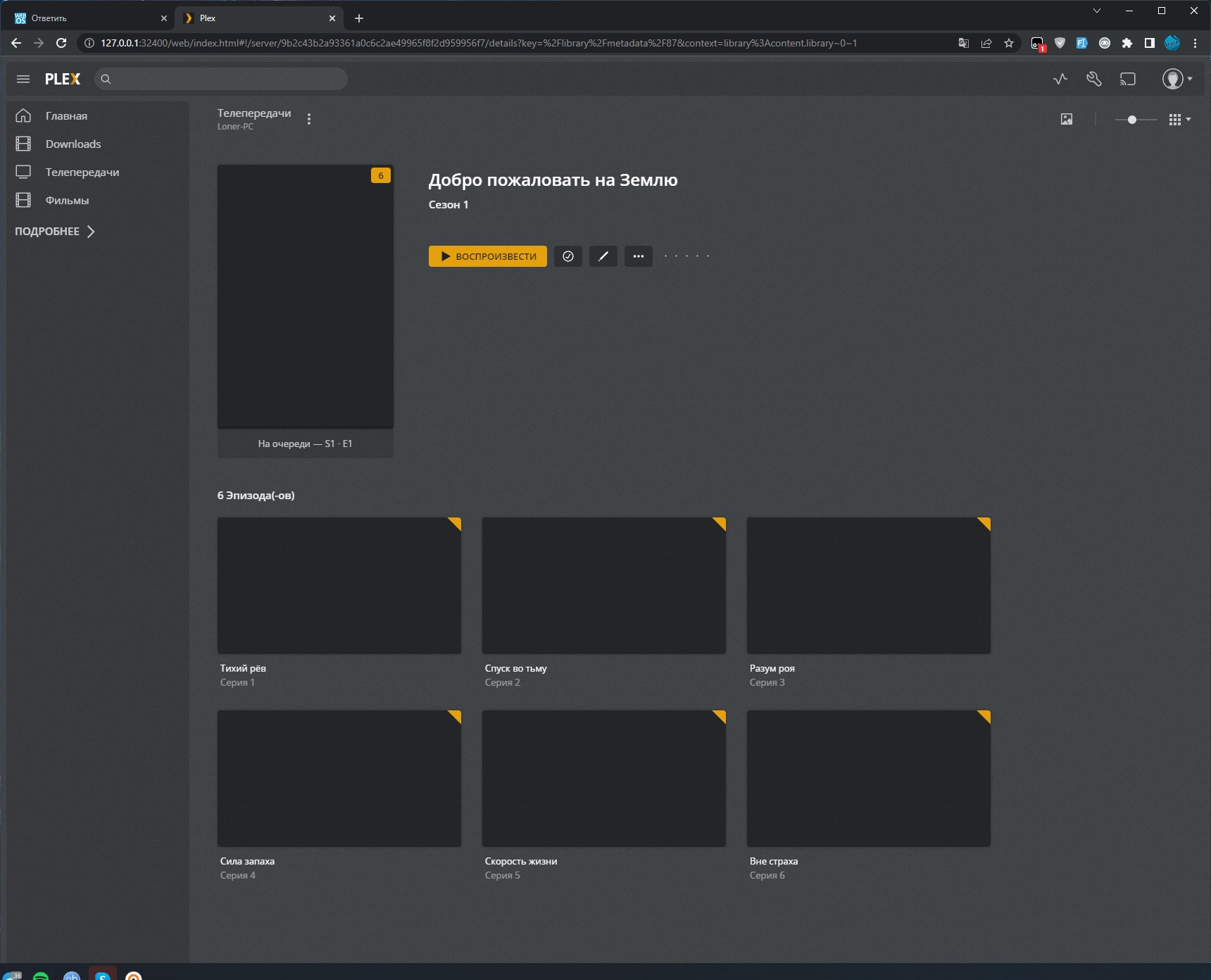
Task: Toggle season watched status checkmark
Action: coord(567,256)
